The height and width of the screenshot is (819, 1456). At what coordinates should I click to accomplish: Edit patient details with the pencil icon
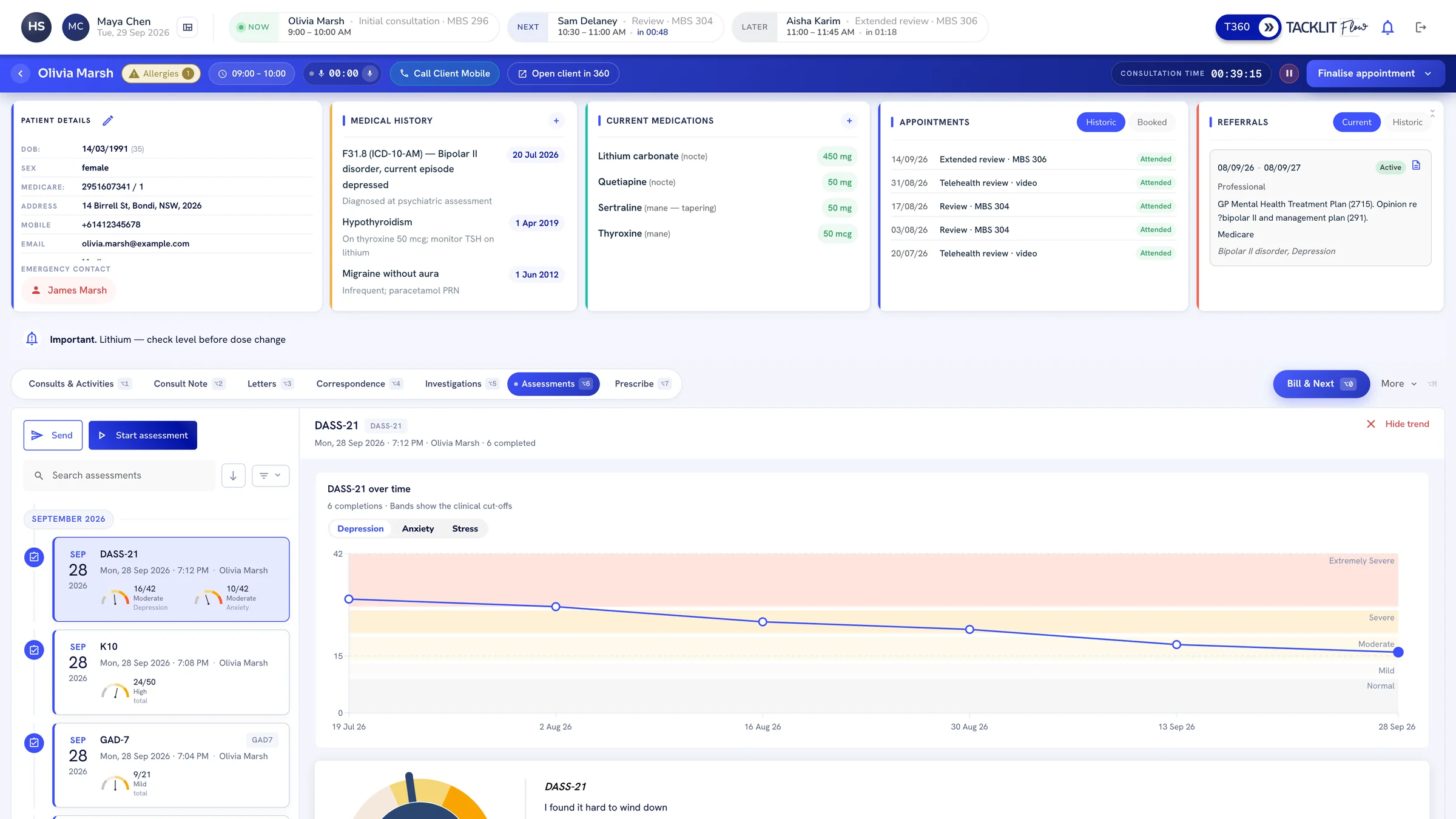coord(107,121)
